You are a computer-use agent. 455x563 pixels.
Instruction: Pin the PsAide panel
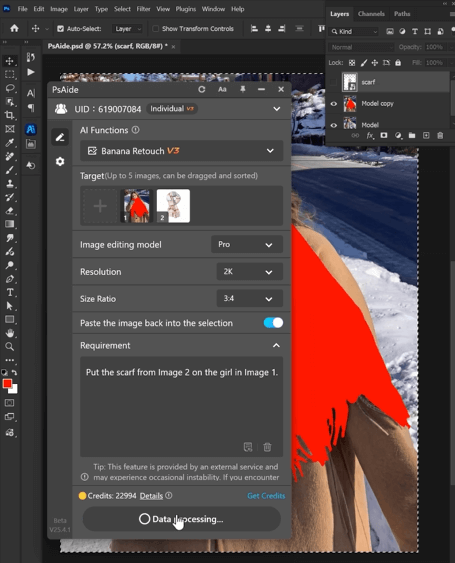pyautogui.click(x=243, y=89)
